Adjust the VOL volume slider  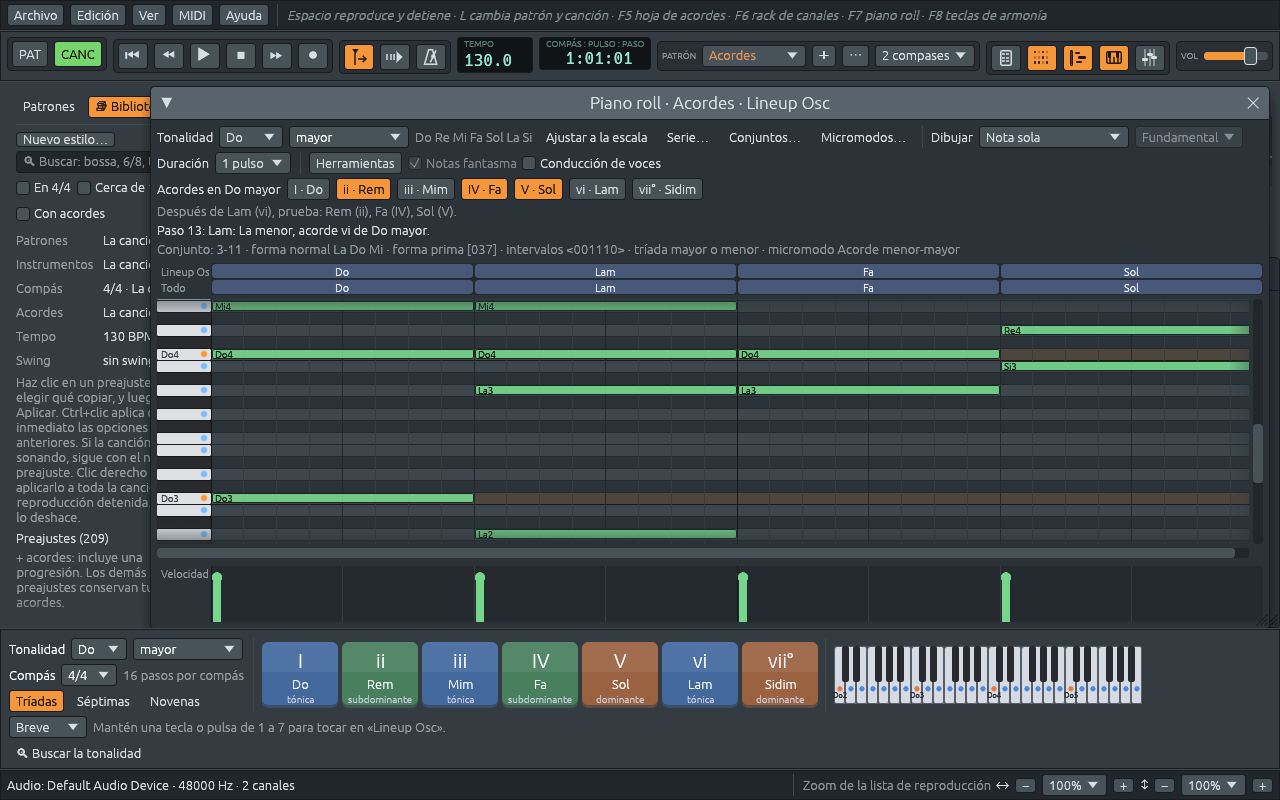point(1235,56)
